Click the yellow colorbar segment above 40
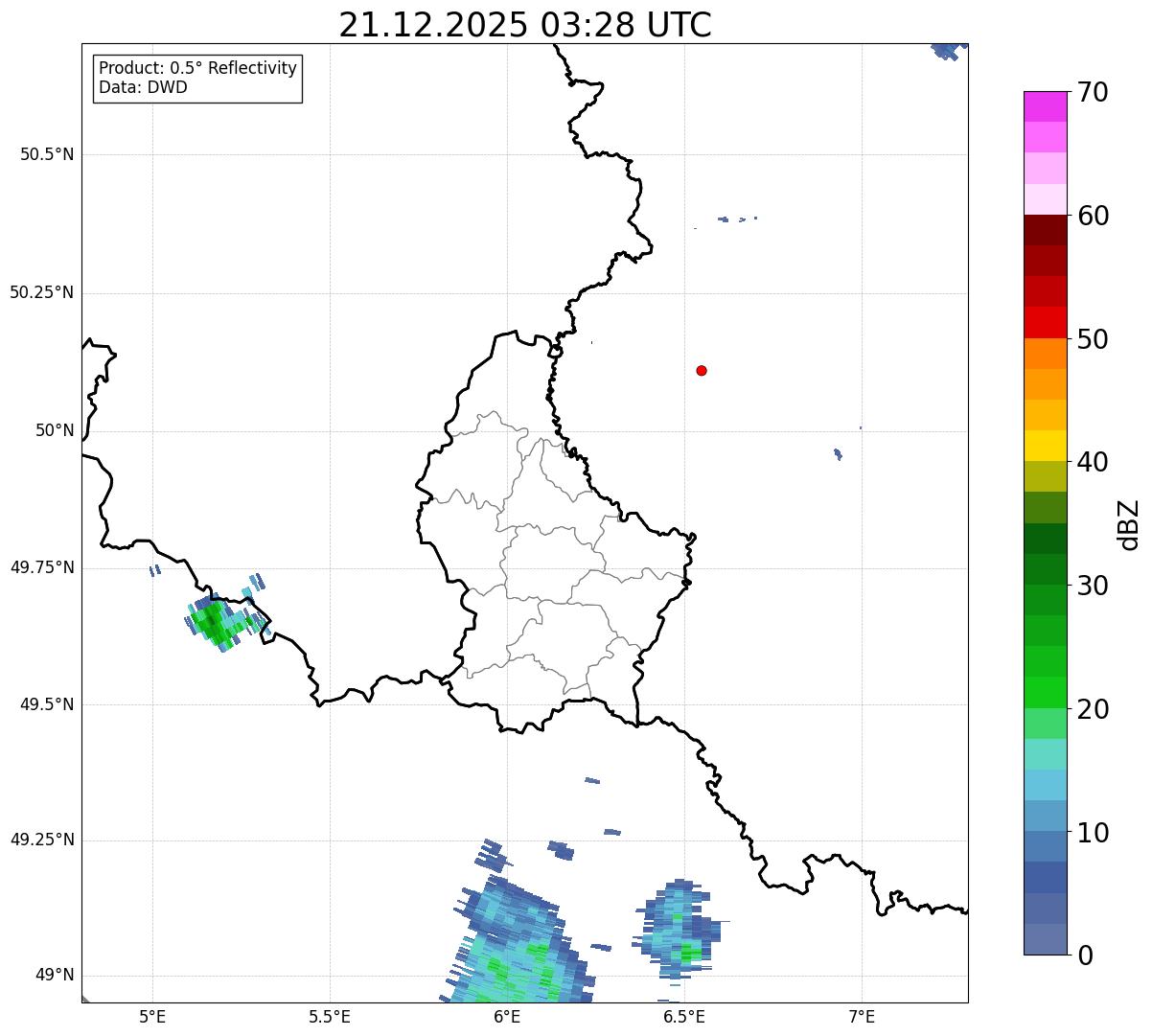The width and height of the screenshot is (1152, 1036). pos(1045,446)
